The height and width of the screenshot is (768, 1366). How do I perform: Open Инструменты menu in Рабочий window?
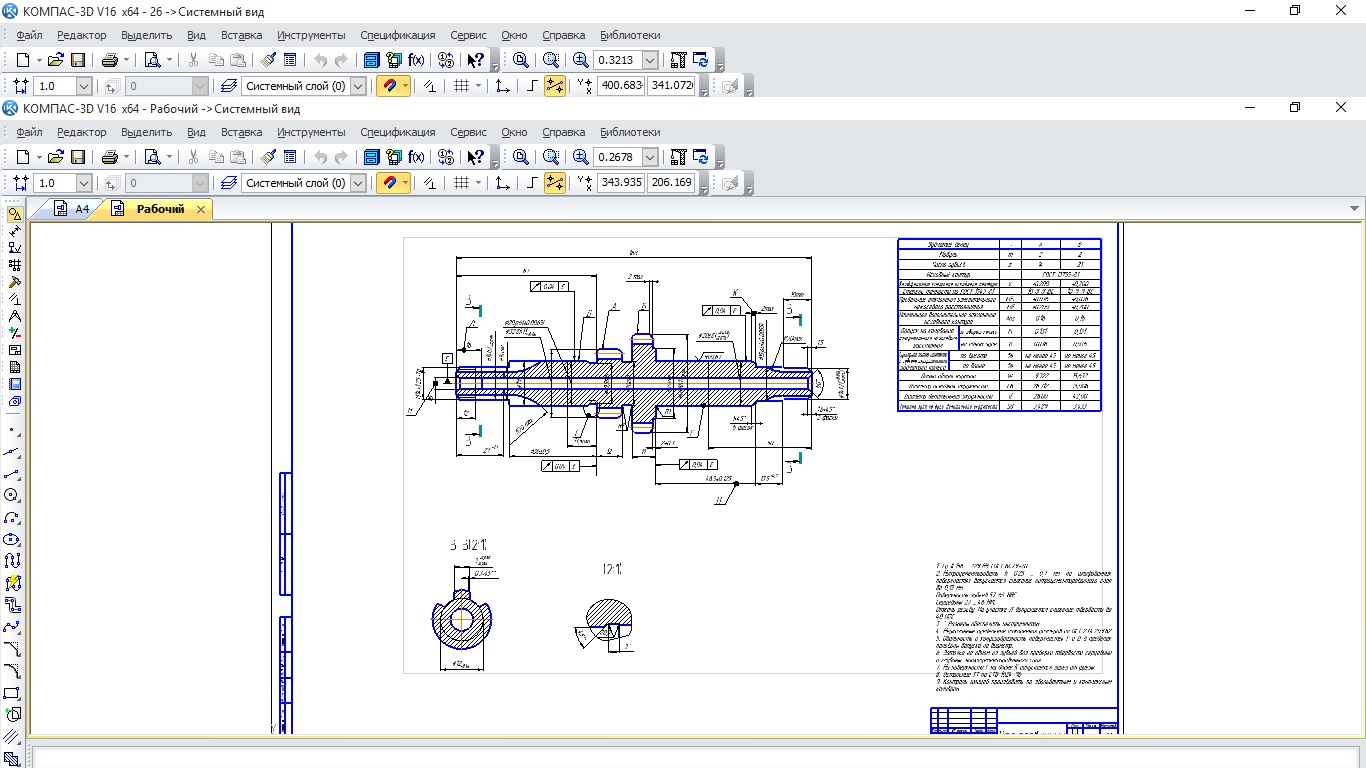311,132
